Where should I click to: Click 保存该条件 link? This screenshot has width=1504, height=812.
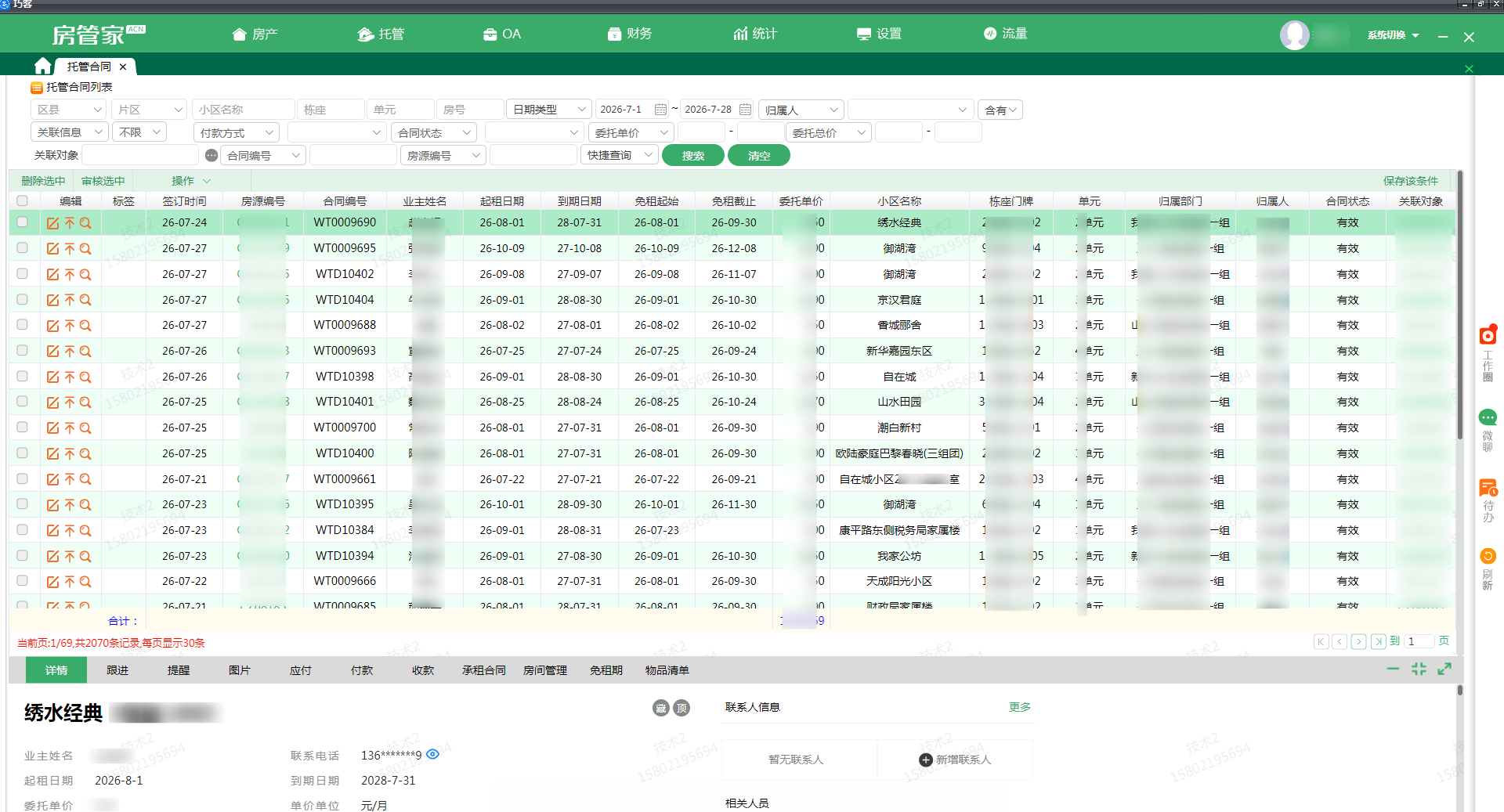click(x=1411, y=181)
